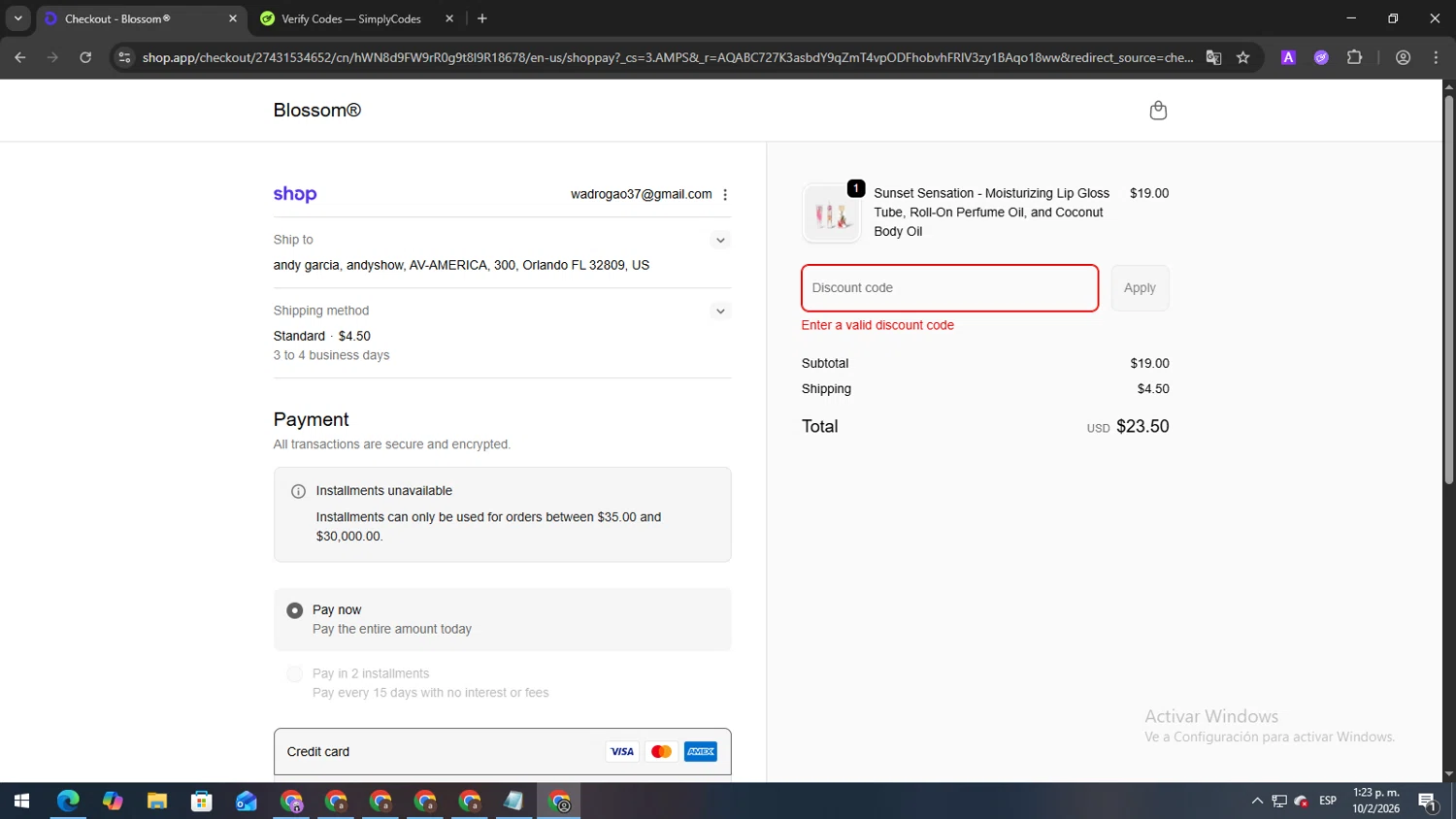Click the installments info icon

(299, 491)
